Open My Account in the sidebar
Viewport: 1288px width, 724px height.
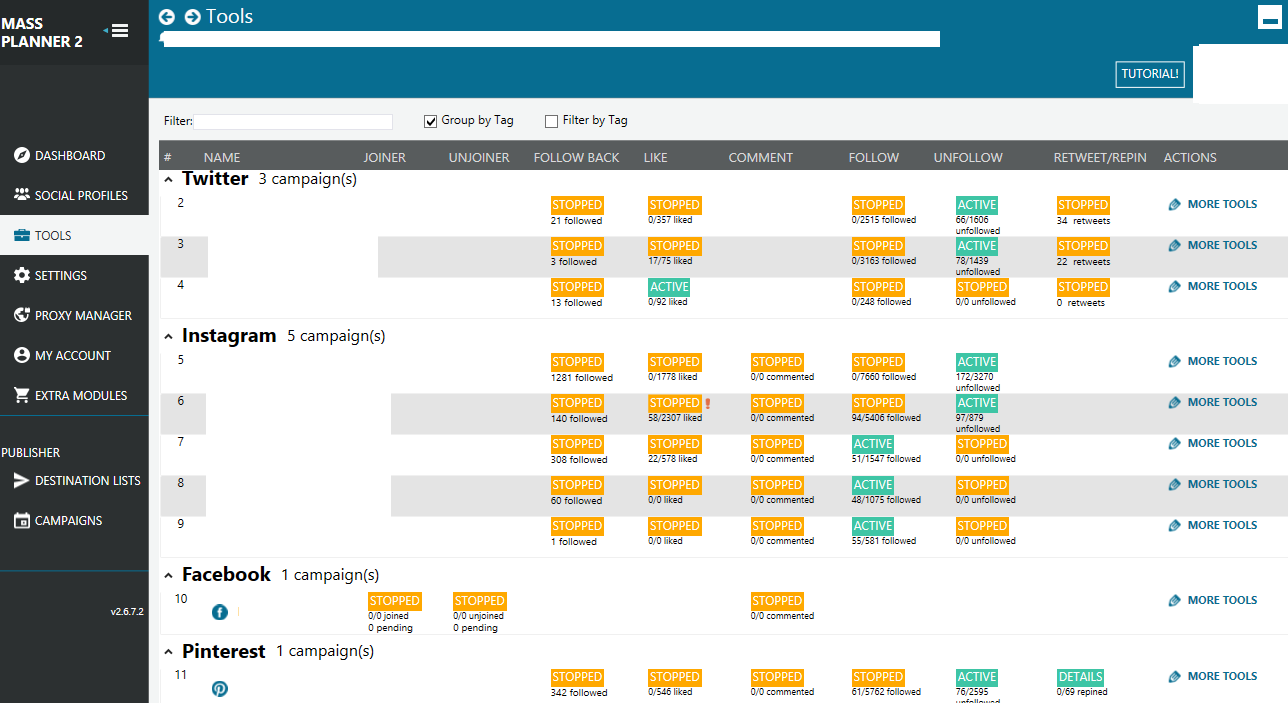(74, 355)
